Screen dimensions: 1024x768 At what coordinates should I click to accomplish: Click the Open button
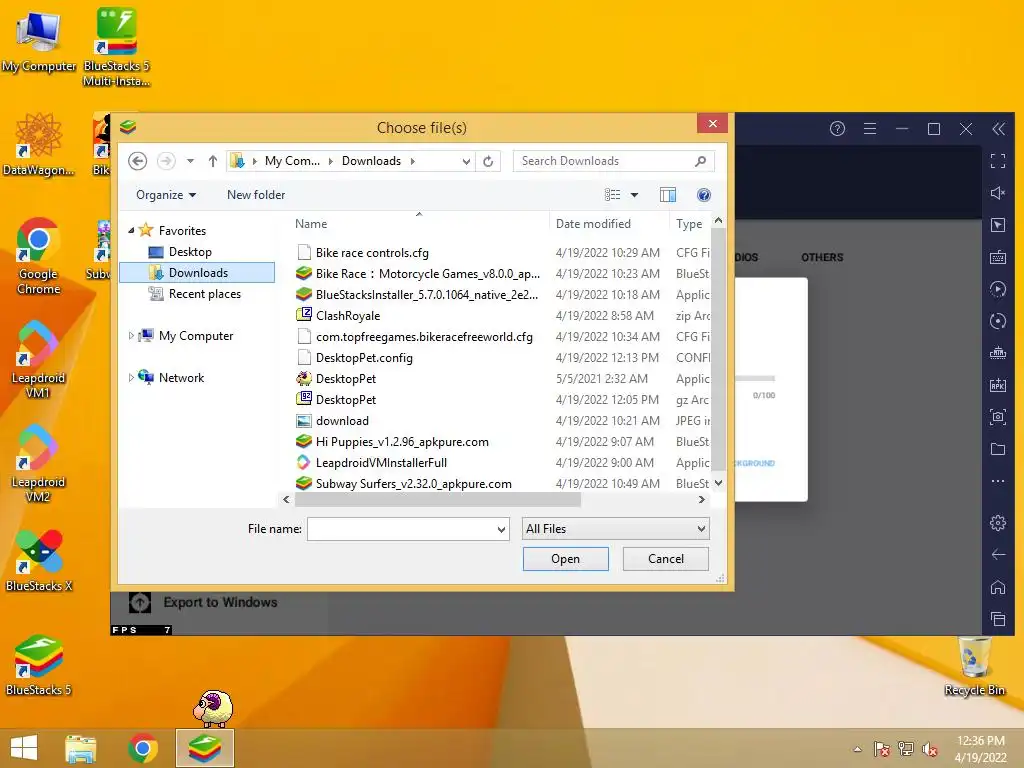(566, 559)
